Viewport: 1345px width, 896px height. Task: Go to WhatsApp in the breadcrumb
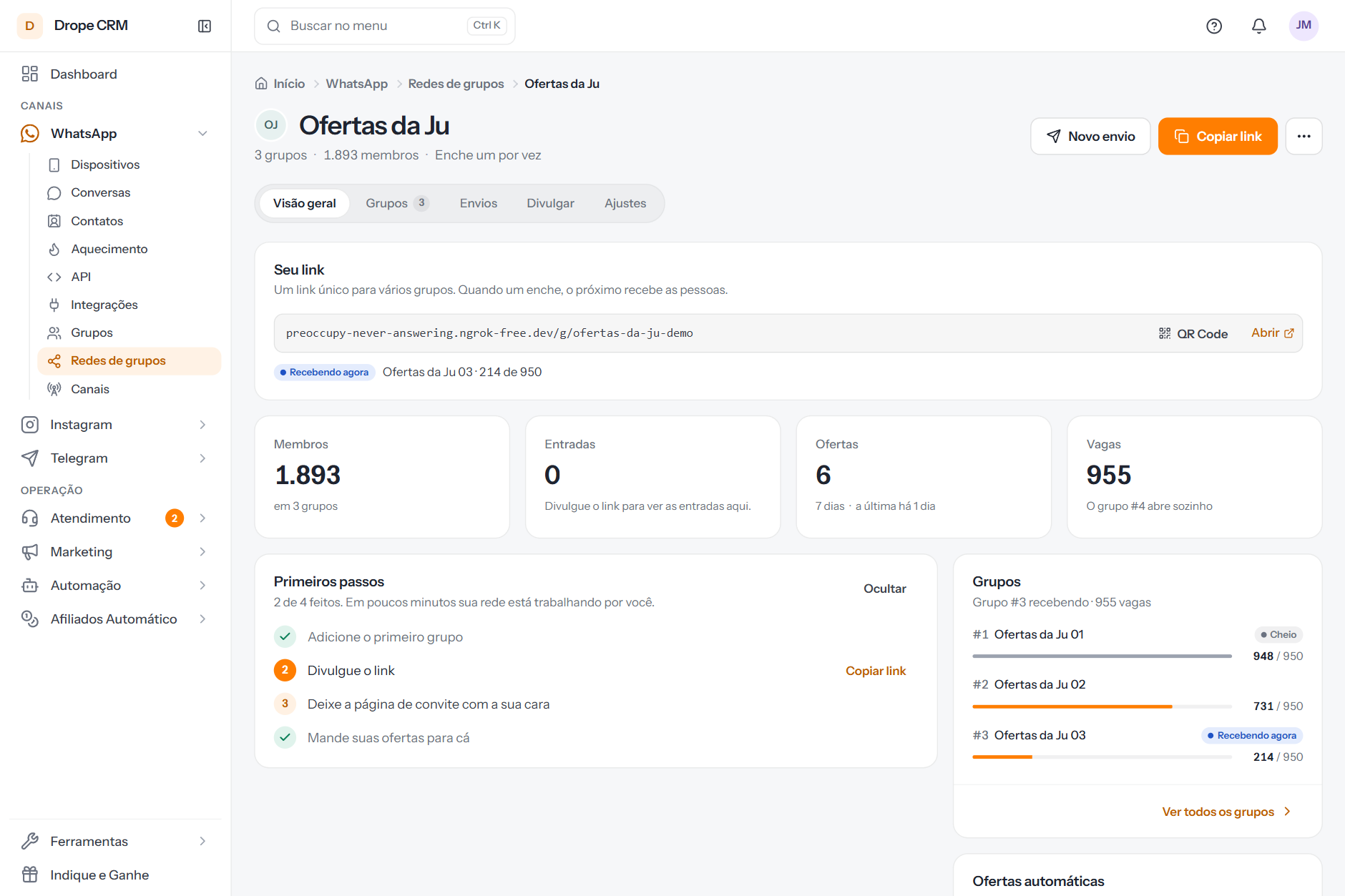[356, 84]
